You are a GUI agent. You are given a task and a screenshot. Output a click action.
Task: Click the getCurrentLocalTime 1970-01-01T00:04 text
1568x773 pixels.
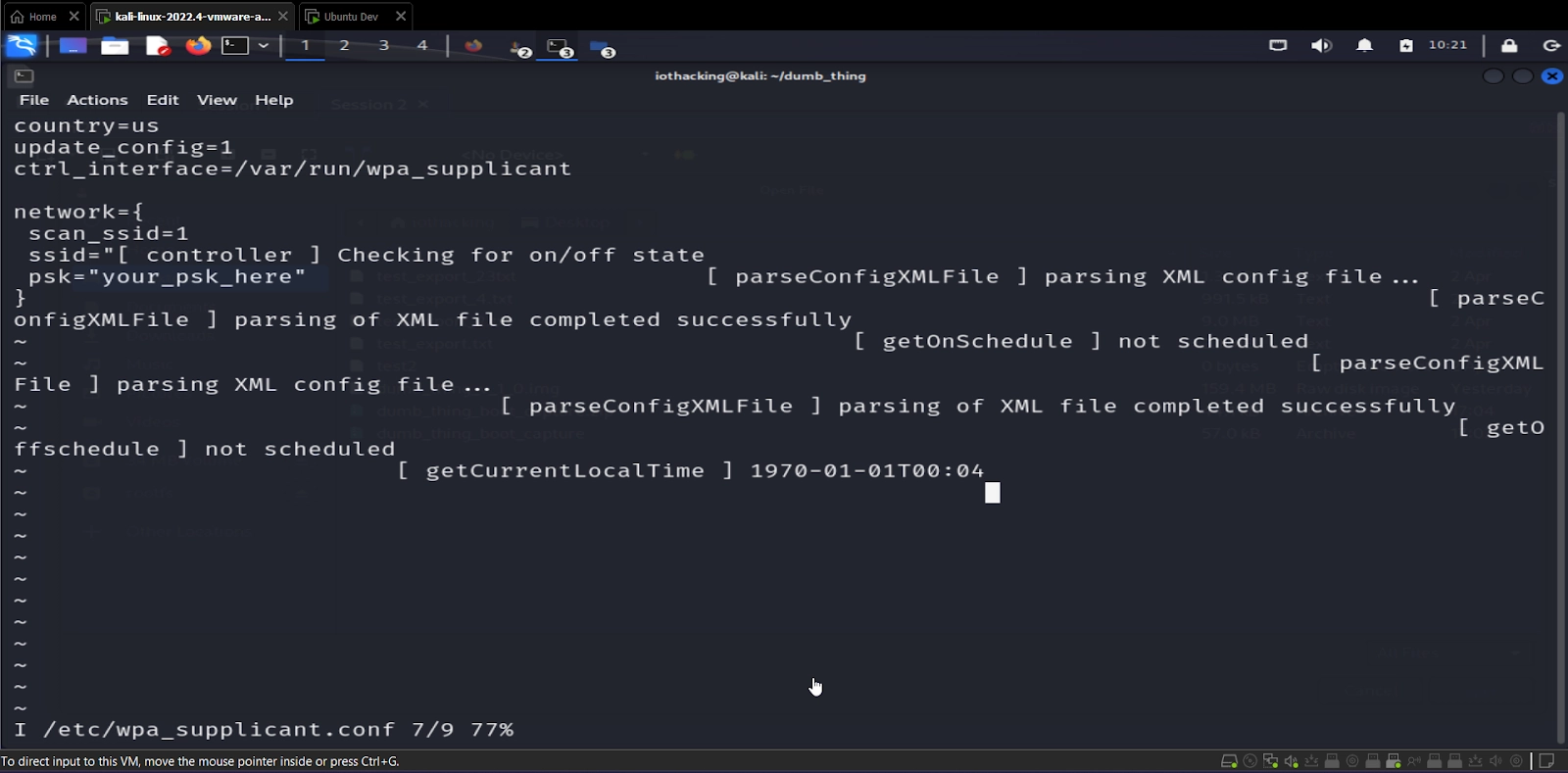pyautogui.click(x=691, y=470)
